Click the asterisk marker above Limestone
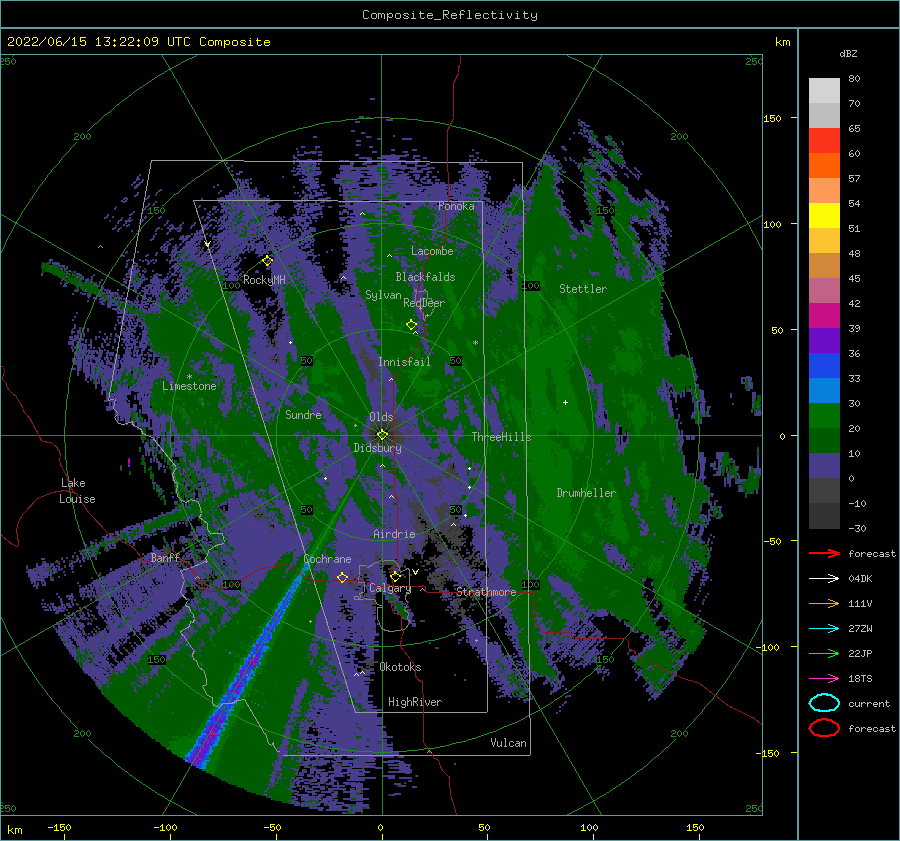 [x=189, y=377]
